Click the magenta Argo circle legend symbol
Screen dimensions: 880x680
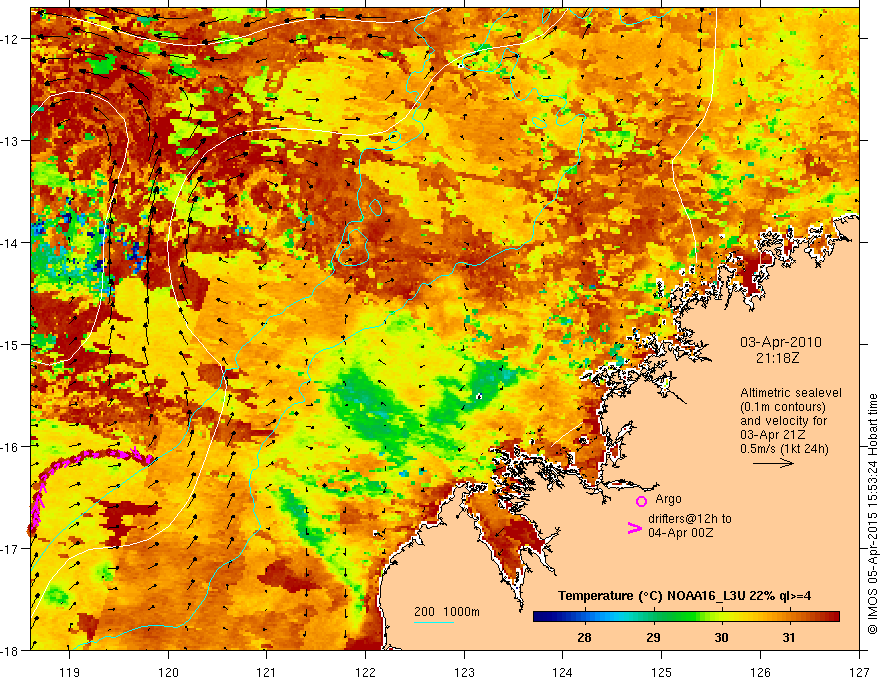point(641,501)
